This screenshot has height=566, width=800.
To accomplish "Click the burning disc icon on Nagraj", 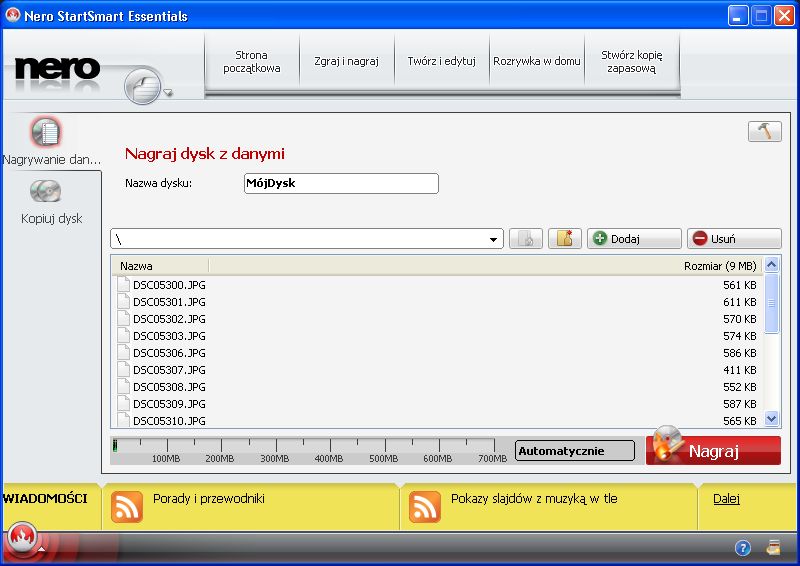I will click(667, 444).
